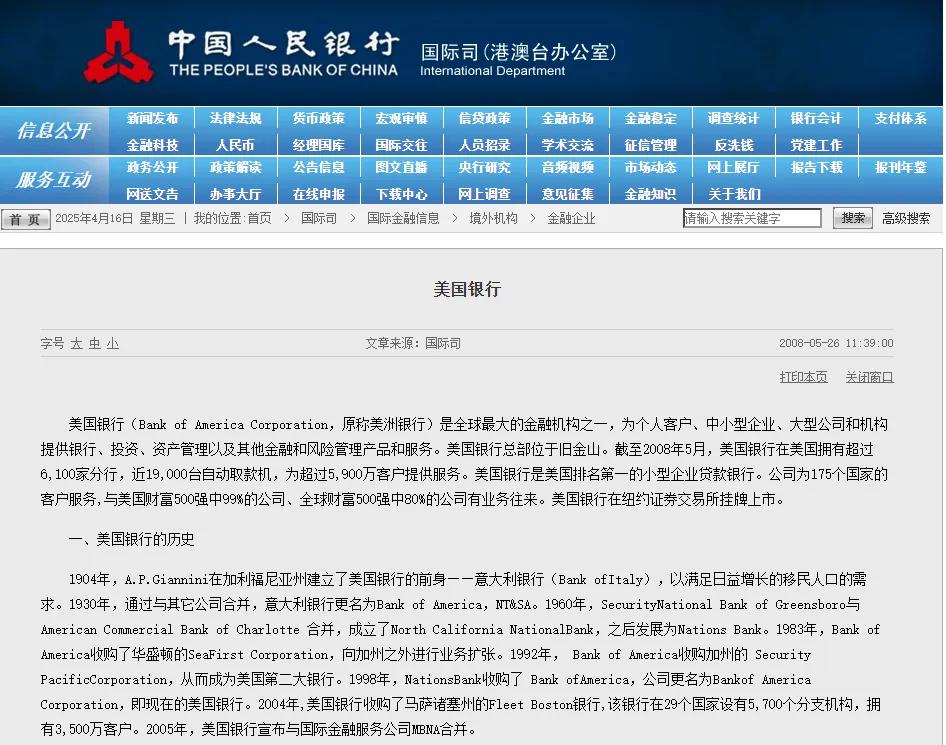The image size is (946, 745).
Task: Navigate to 央行研究
Action: coord(484,167)
